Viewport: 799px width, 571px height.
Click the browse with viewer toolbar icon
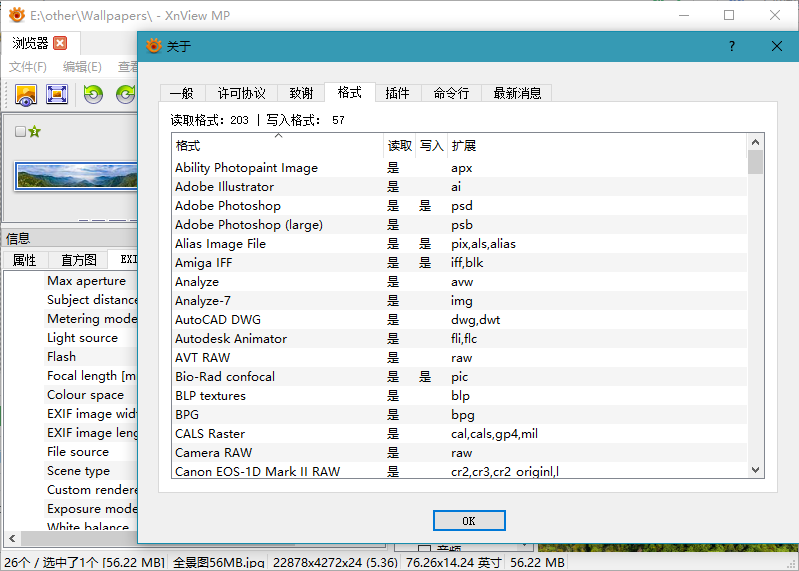click(x=26, y=95)
